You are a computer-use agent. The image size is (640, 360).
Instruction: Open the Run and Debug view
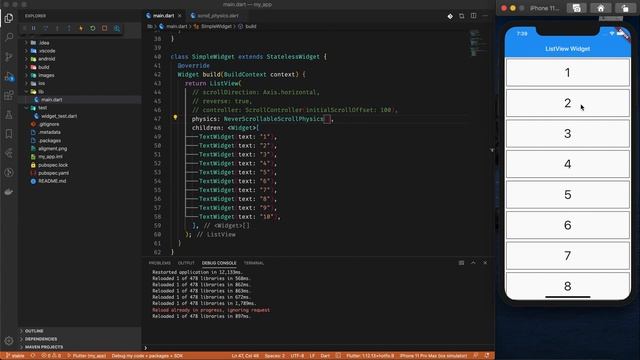tap(9, 76)
